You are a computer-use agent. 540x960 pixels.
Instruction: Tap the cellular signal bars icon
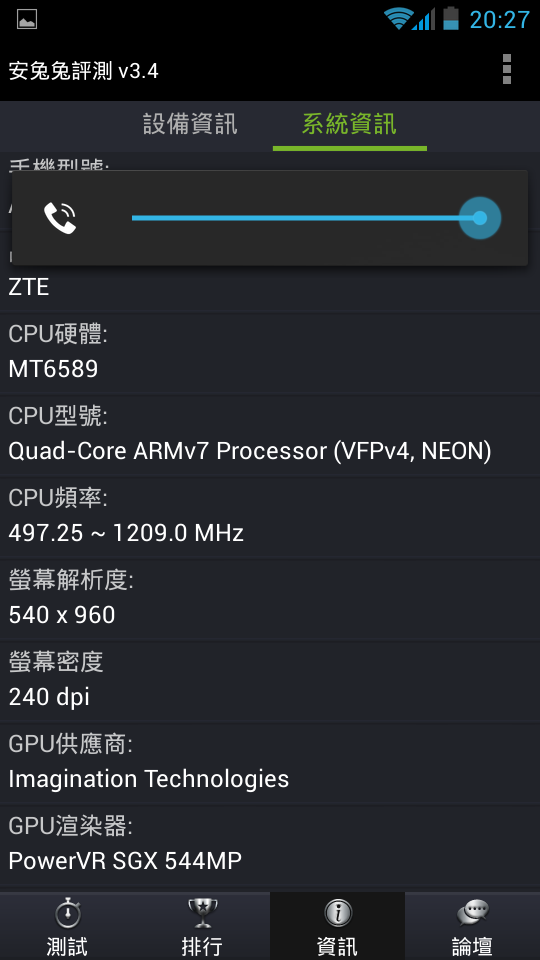424,18
